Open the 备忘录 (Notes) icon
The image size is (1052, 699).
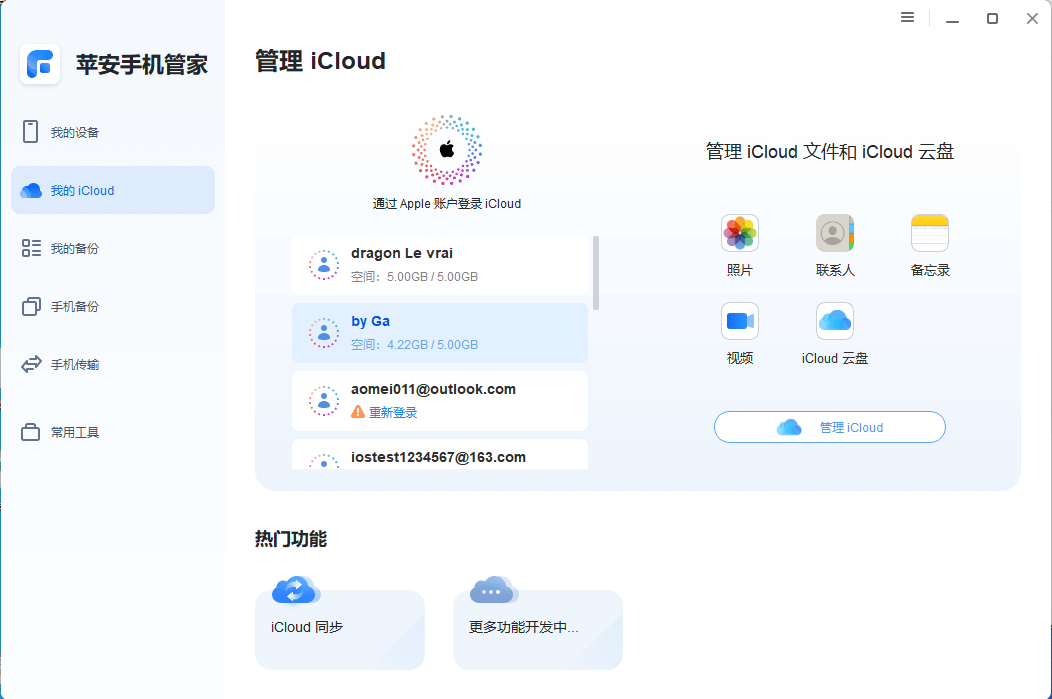[930, 232]
